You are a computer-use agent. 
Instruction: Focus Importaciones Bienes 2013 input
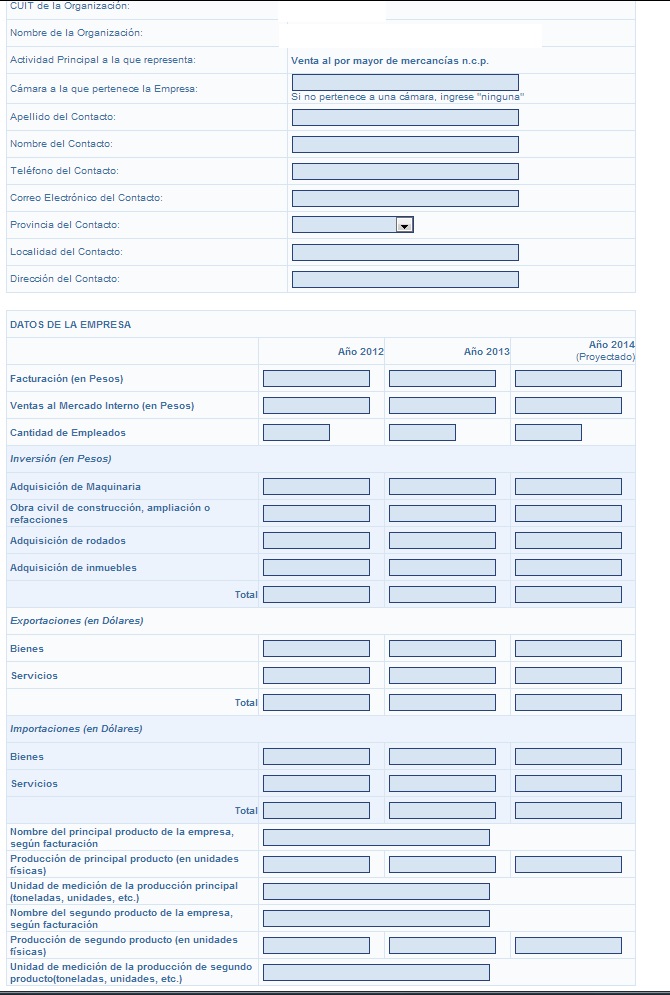pos(442,756)
